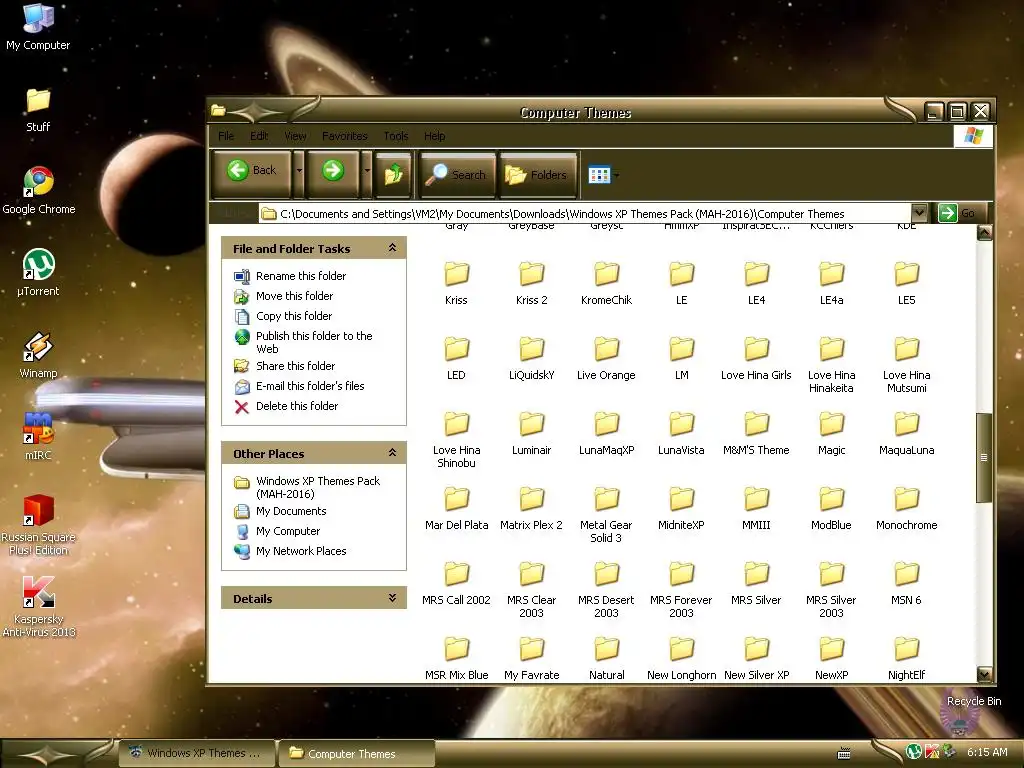Open the Search pane
Screen dimensions: 1024x768
pos(456,174)
